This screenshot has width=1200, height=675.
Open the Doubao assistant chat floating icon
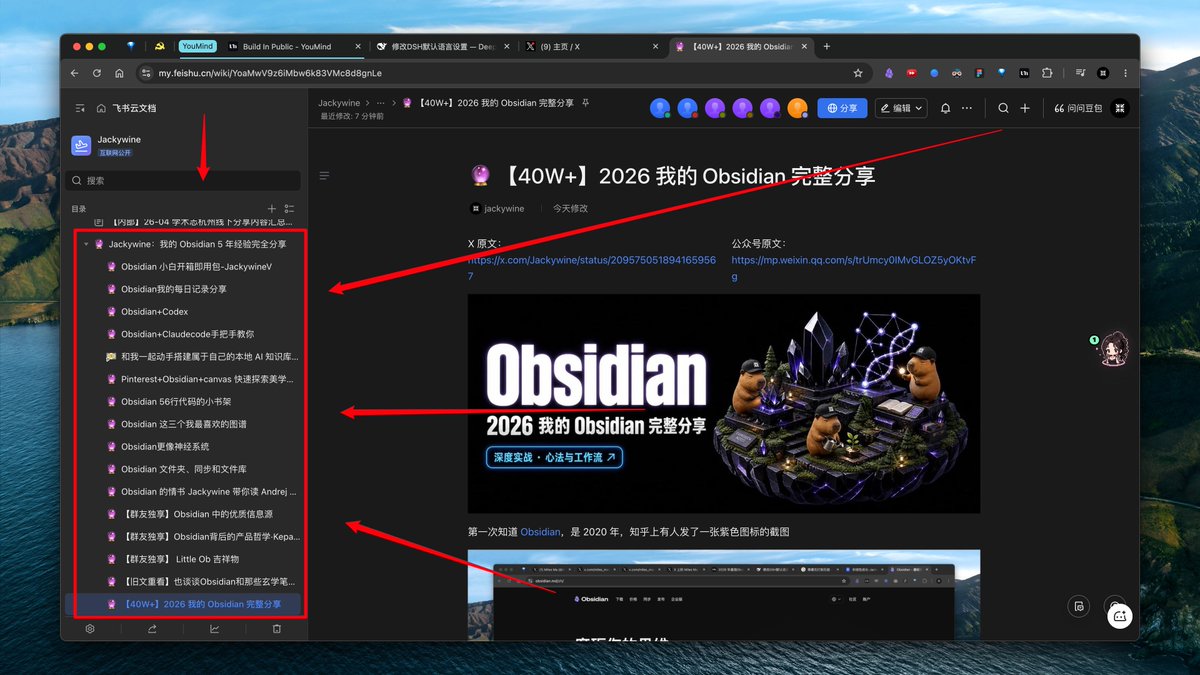[1119, 617]
